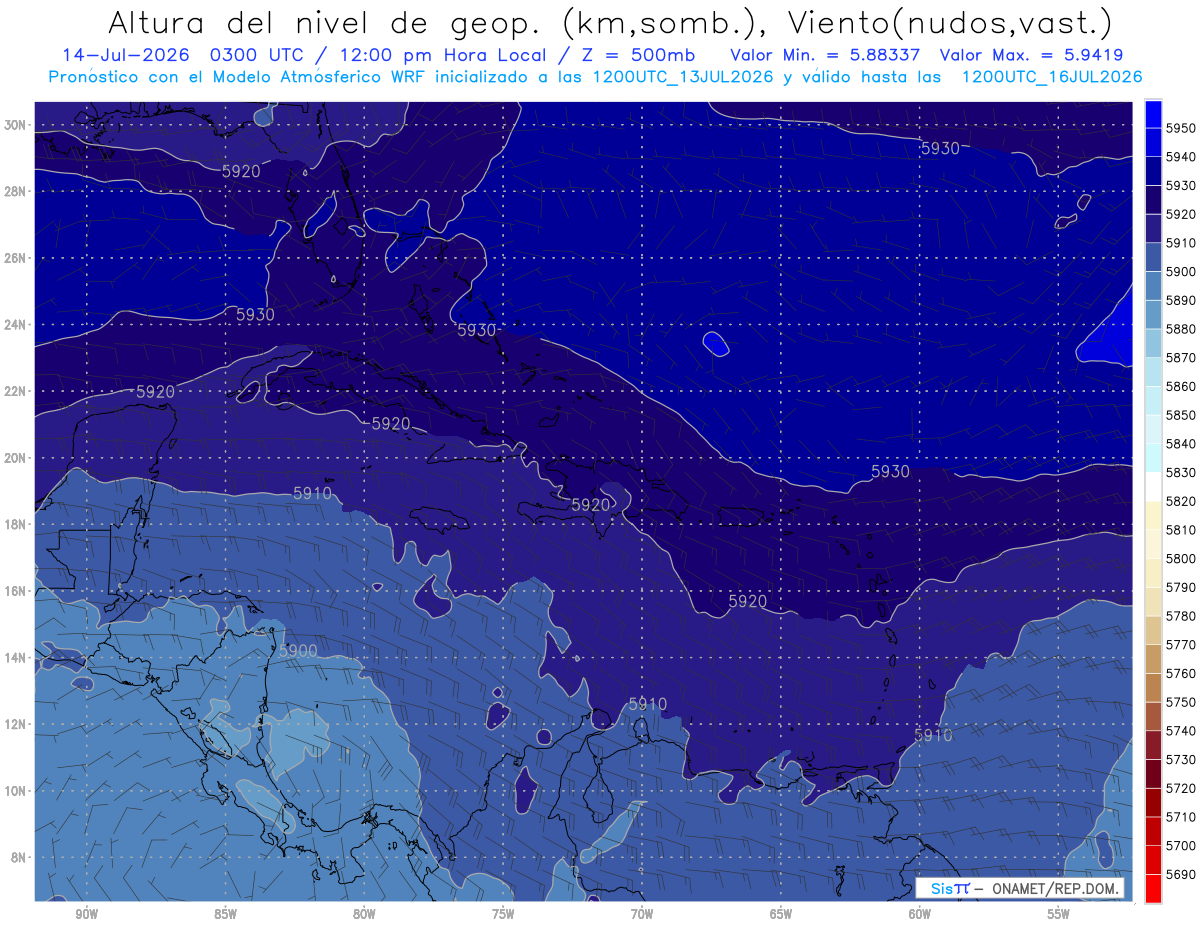
Task: Click the 80W longitude axis label
Action: 364,914
